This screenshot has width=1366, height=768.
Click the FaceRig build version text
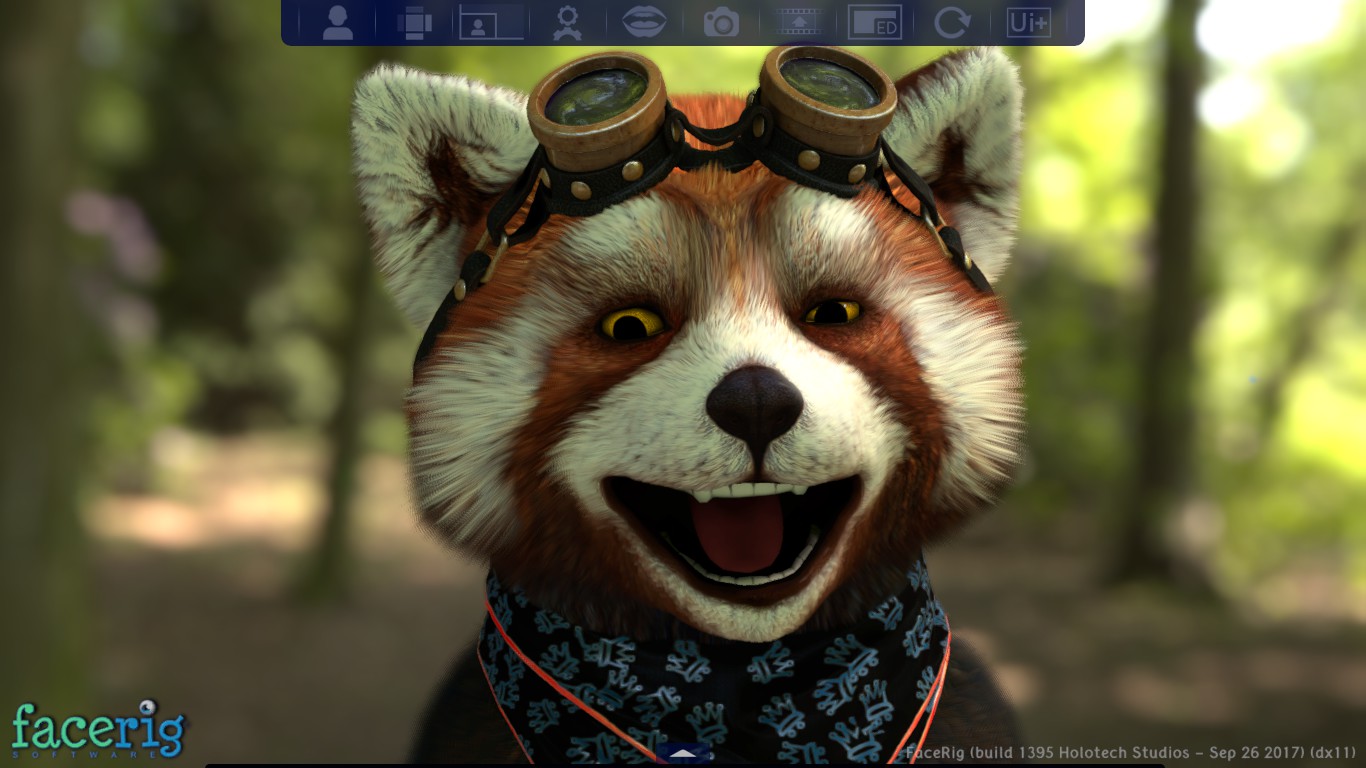click(1135, 756)
